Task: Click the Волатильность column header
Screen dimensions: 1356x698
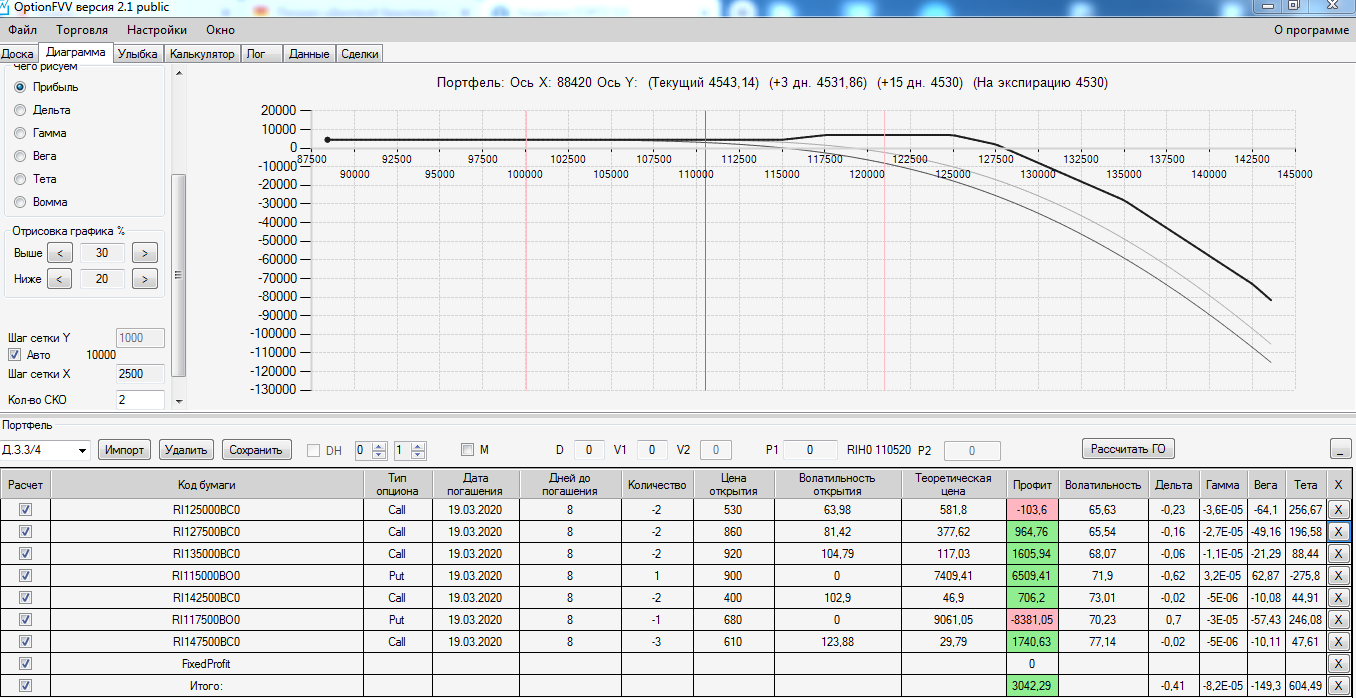Action: tap(1103, 484)
